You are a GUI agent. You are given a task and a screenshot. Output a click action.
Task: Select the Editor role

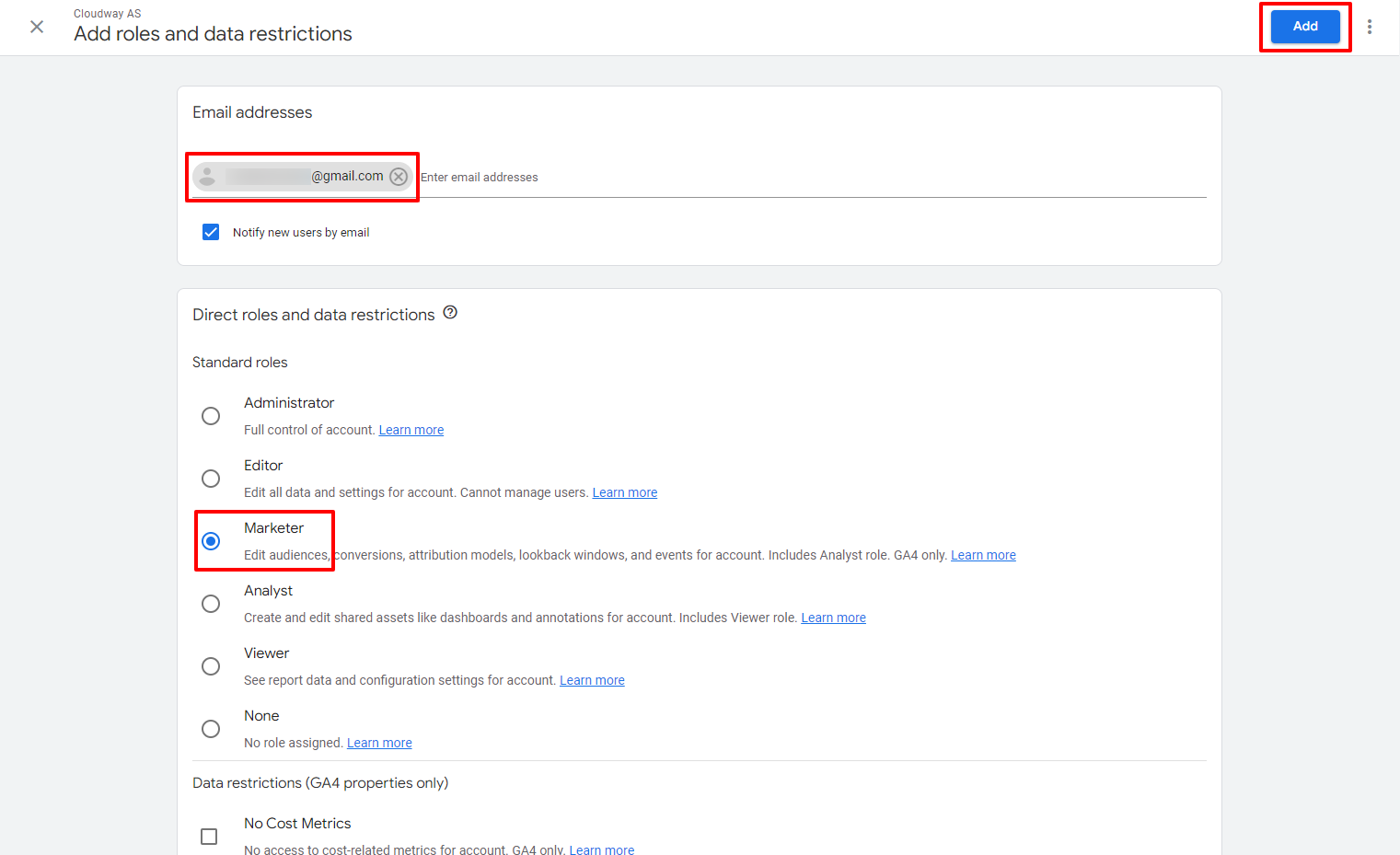click(x=211, y=478)
